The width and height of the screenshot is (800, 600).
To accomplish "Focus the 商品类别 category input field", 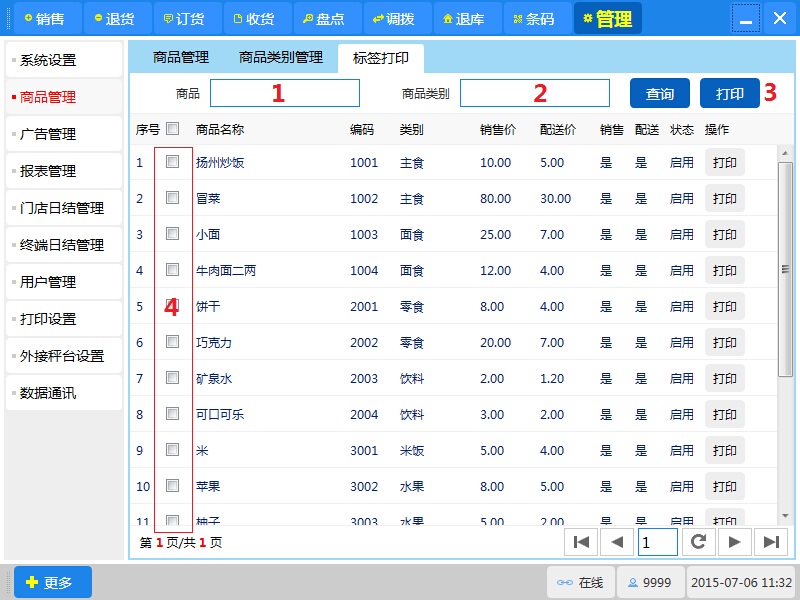I will [x=535, y=93].
